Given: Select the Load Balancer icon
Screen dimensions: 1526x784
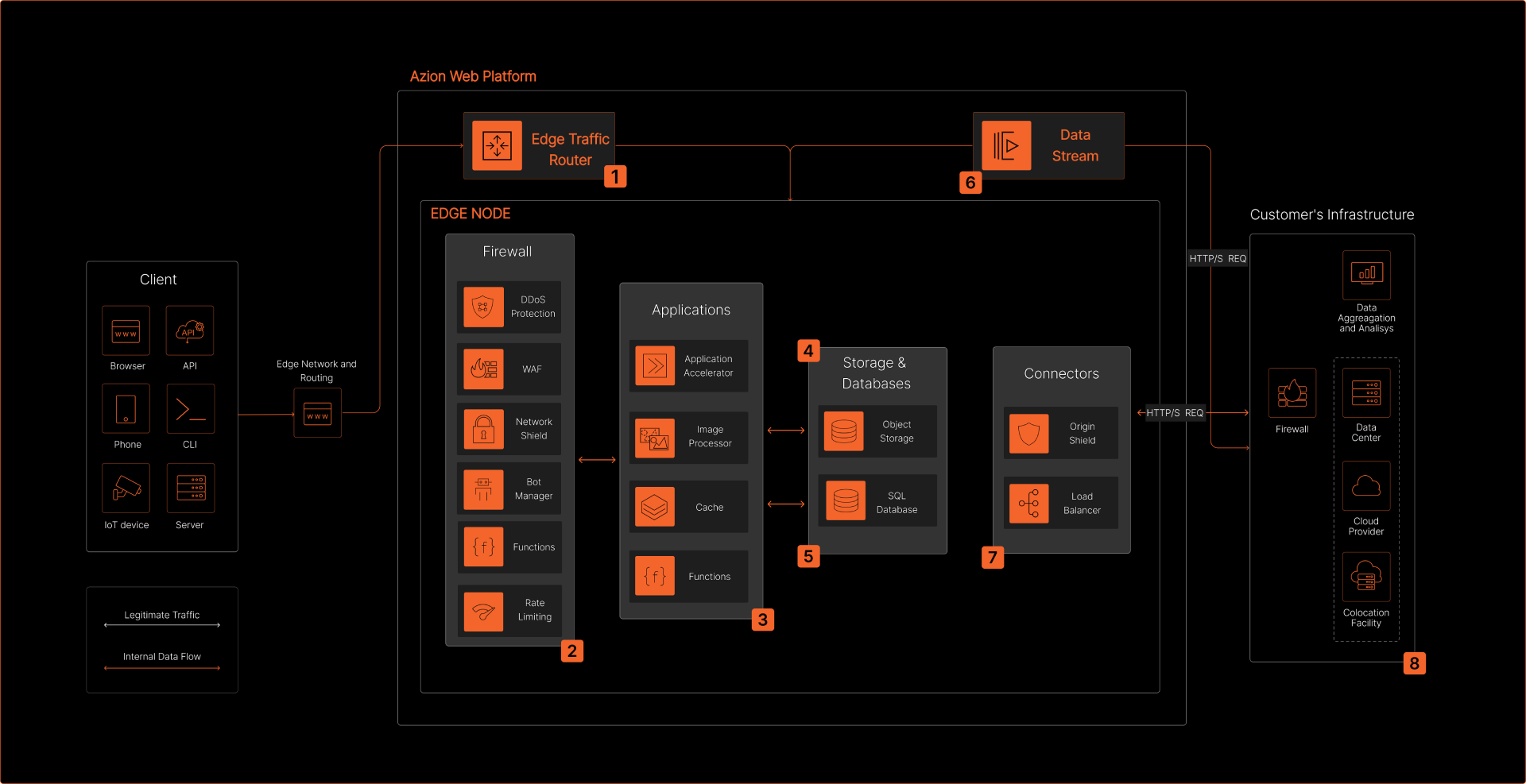Looking at the screenshot, I should coord(1029,503).
